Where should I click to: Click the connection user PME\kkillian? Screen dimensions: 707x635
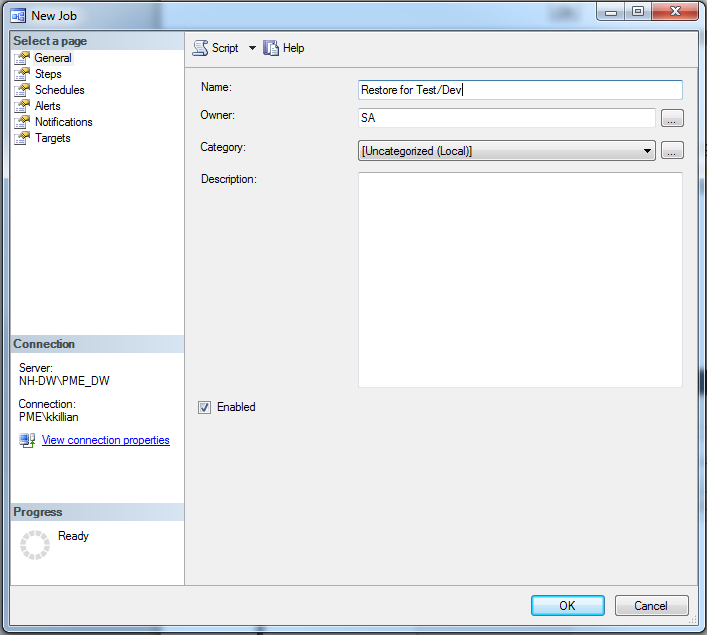[x=49, y=417]
